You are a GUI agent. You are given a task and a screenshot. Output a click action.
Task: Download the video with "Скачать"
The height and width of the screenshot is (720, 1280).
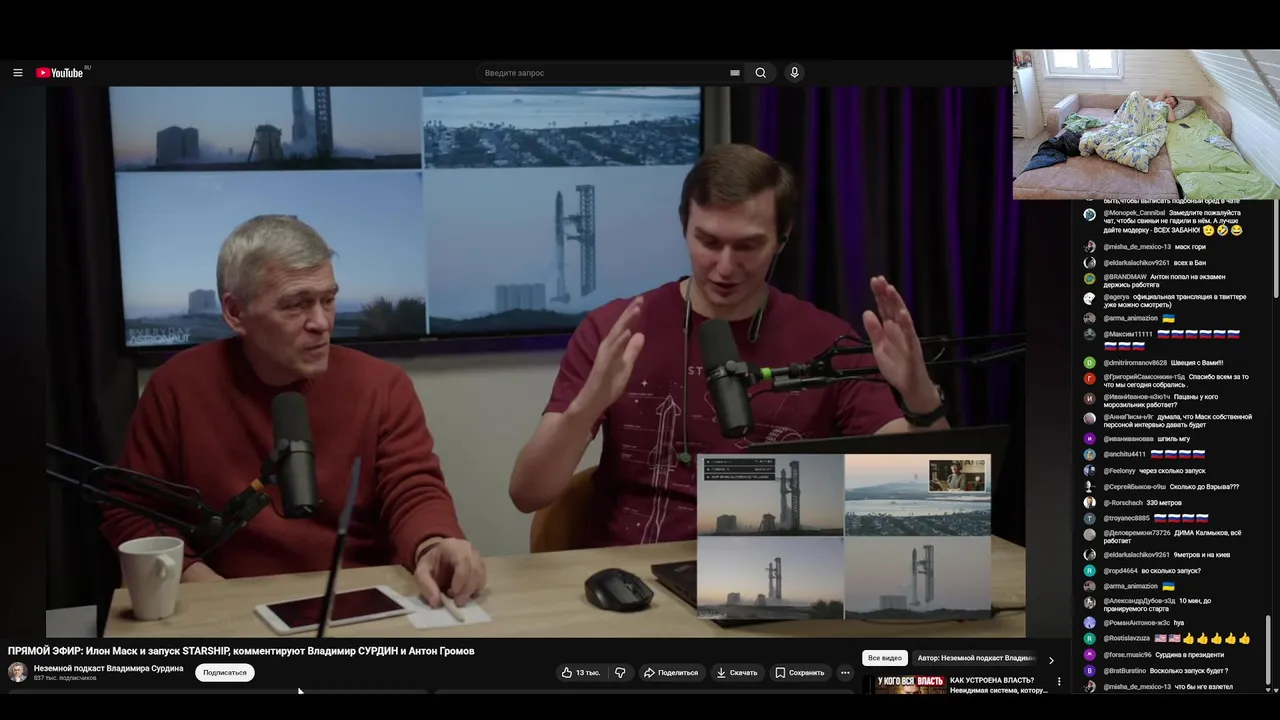point(737,673)
